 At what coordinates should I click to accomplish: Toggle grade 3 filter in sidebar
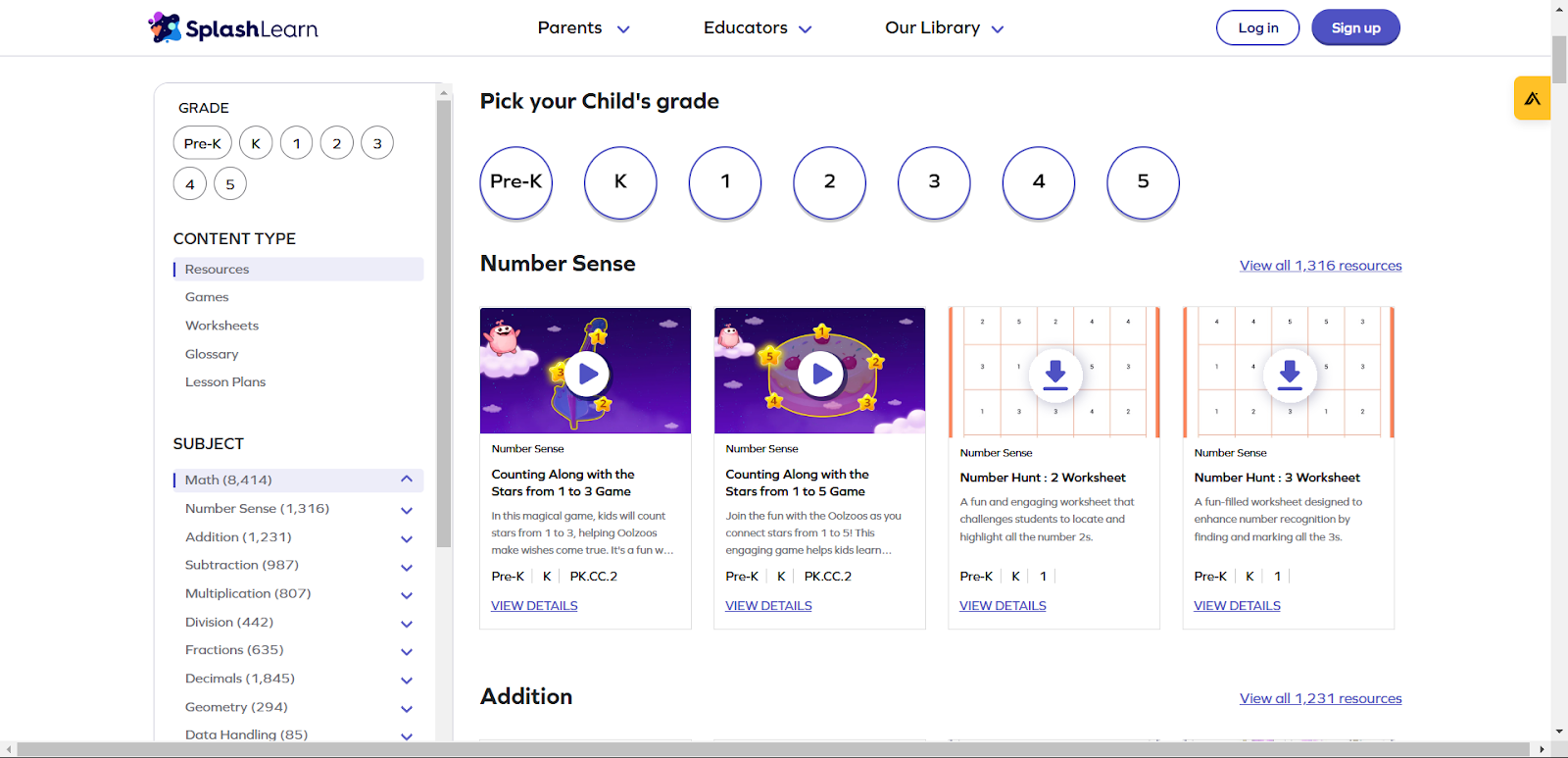[377, 143]
